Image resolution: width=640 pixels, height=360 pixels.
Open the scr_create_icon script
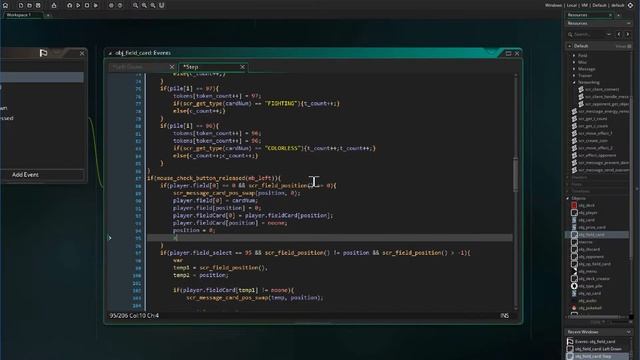[x=593, y=141]
